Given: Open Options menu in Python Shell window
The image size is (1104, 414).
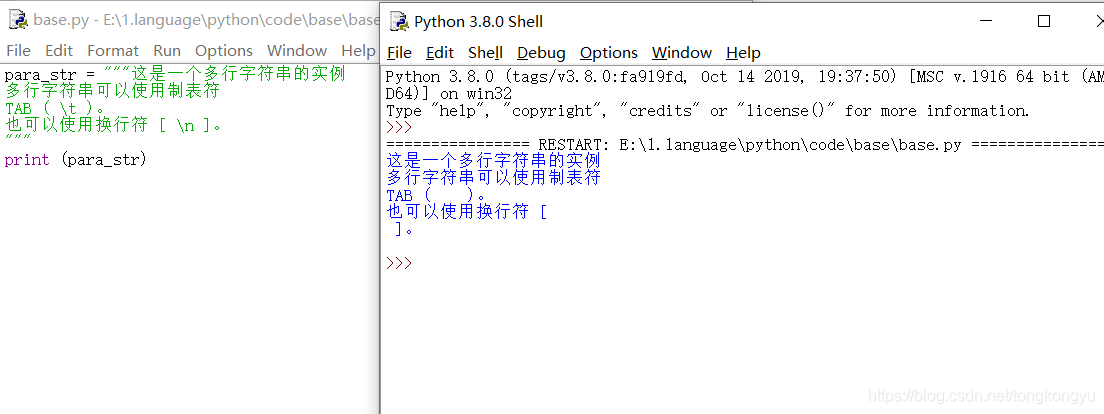Looking at the screenshot, I should pos(608,53).
